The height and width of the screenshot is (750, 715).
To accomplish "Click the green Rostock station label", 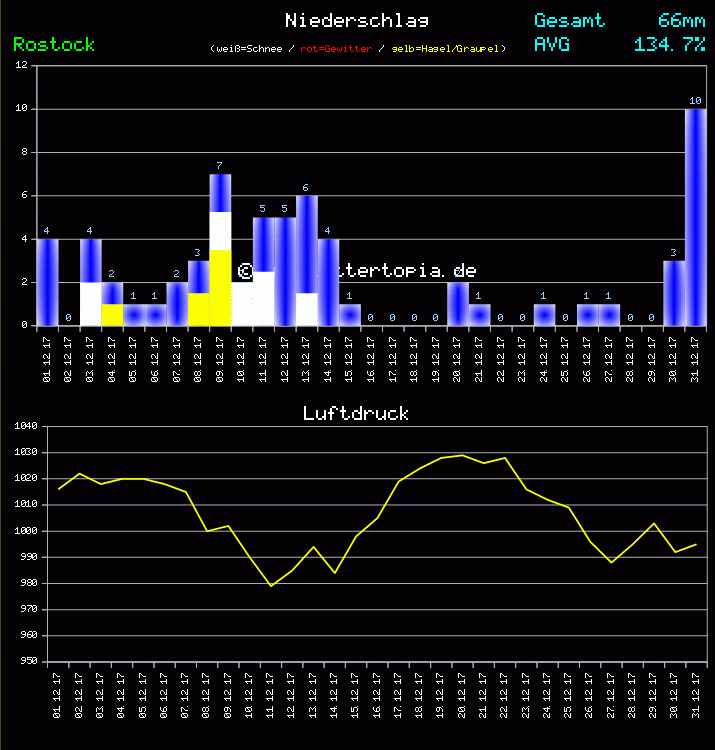I will (54, 44).
